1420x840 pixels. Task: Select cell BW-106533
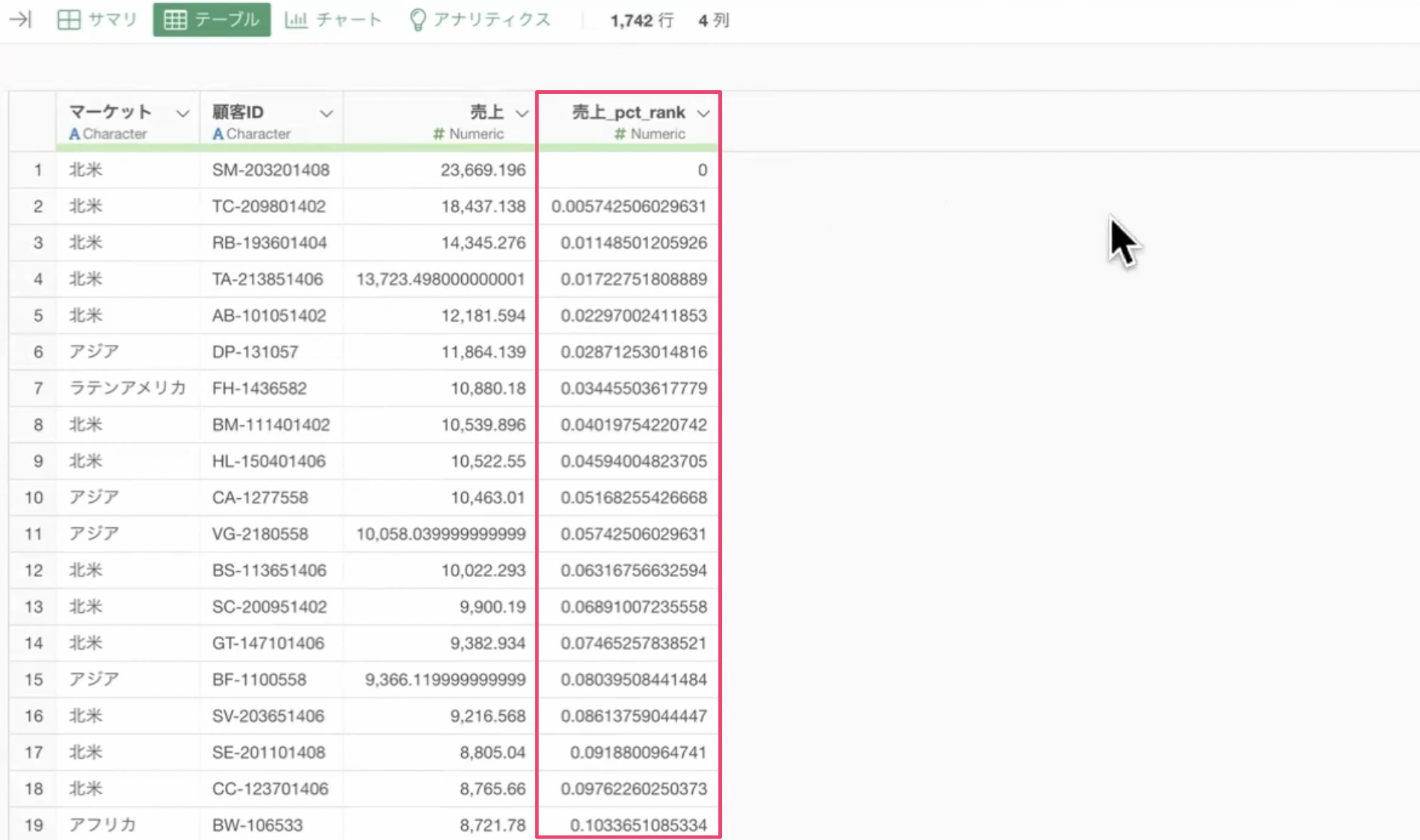tap(271, 824)
